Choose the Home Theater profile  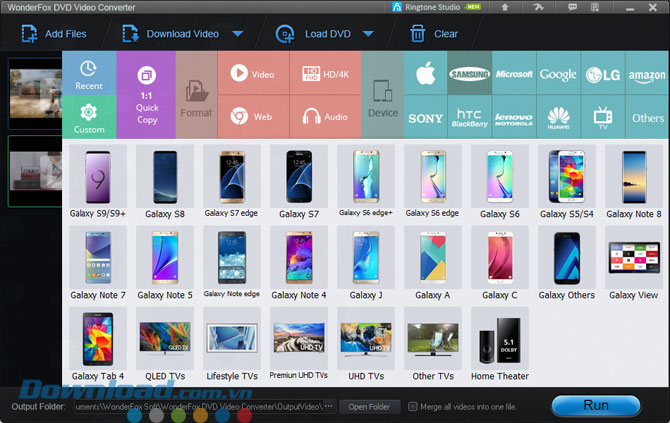click(500, 344)
